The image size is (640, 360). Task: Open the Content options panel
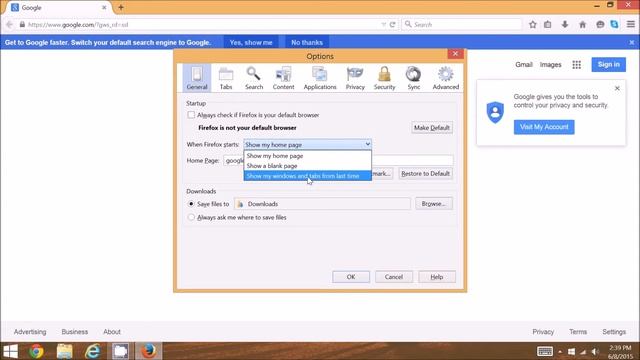tap(283, 78)
